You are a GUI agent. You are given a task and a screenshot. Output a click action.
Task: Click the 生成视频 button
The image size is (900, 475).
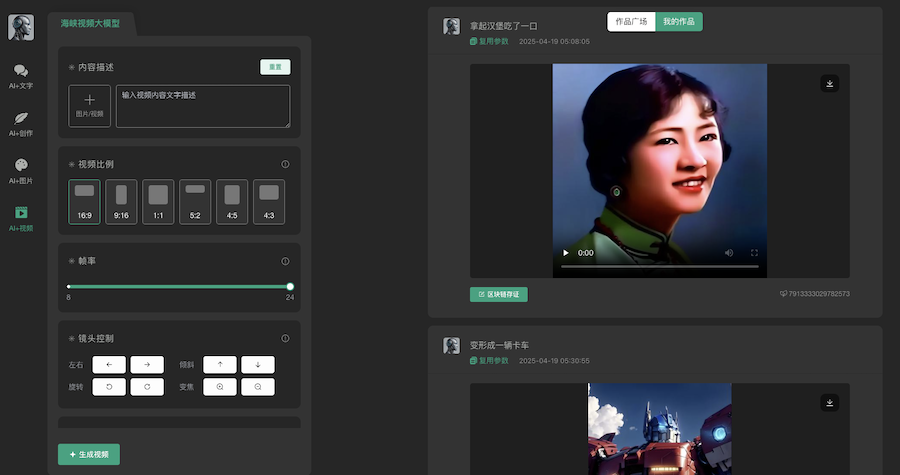(x=89, y=454)
